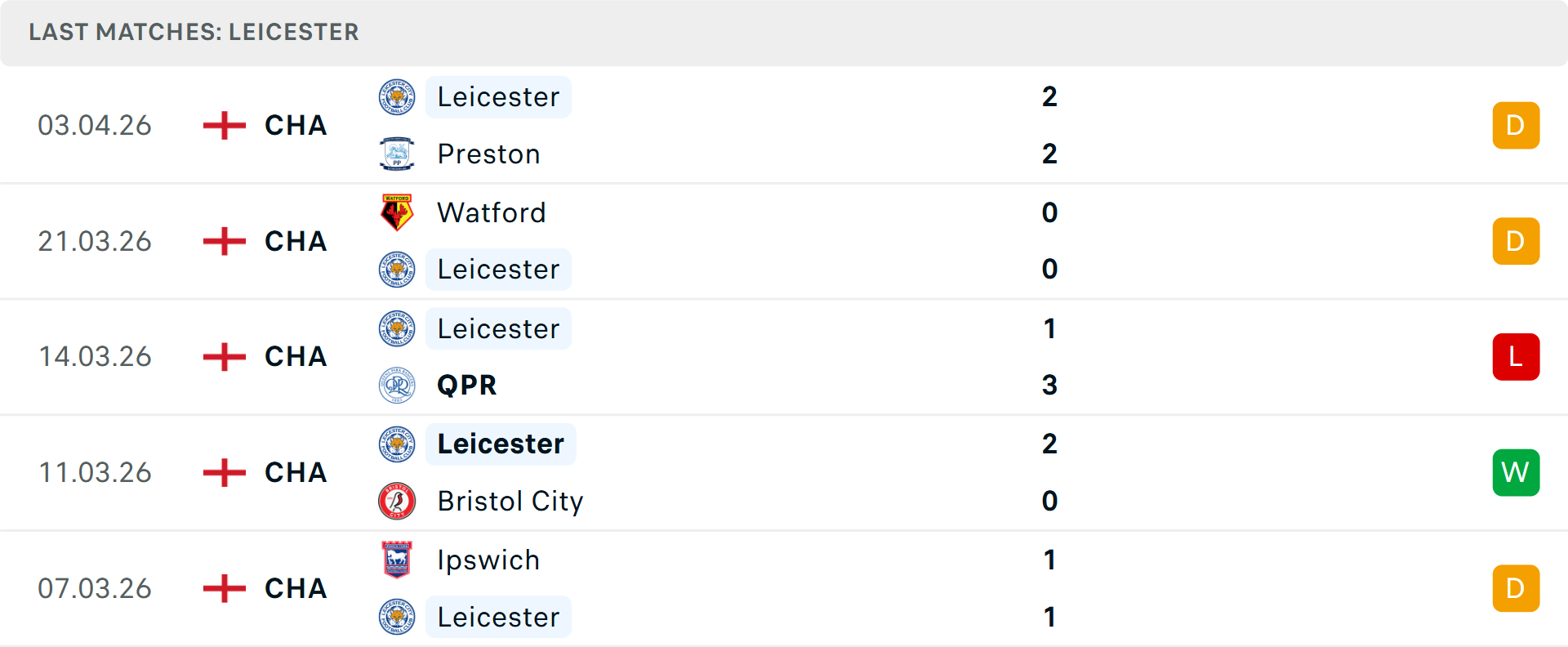Select the CHA competition label on the top row
This screenshot has width=1568, height=647.
pyautogui.click(x=295, y=125)
